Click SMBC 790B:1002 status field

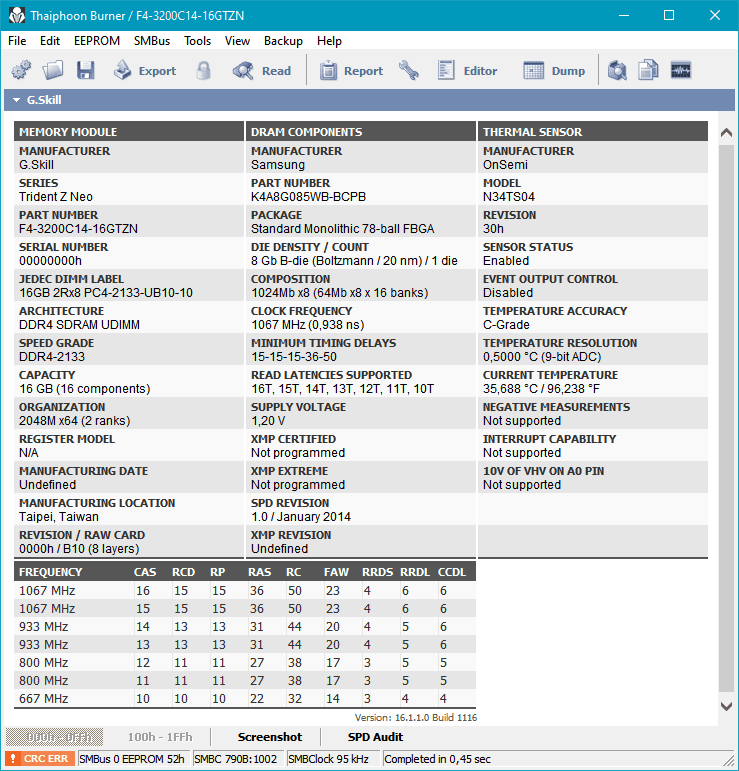point(236,759)
